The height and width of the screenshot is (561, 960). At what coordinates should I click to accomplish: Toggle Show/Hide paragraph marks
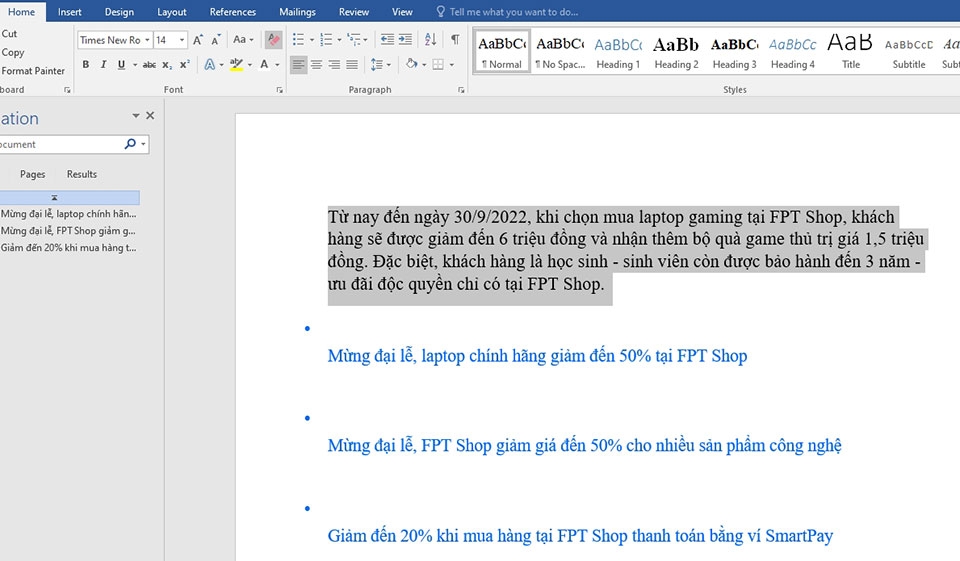(455, 40)
